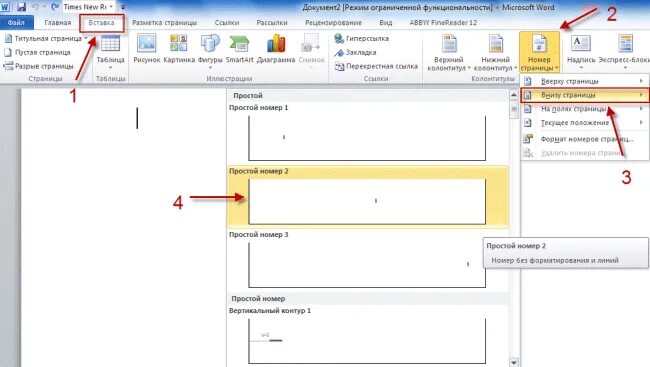Select Простой номер 2 thumbnail
The width and height of the screenshot is (650, 367).
[x=367, y=202]
